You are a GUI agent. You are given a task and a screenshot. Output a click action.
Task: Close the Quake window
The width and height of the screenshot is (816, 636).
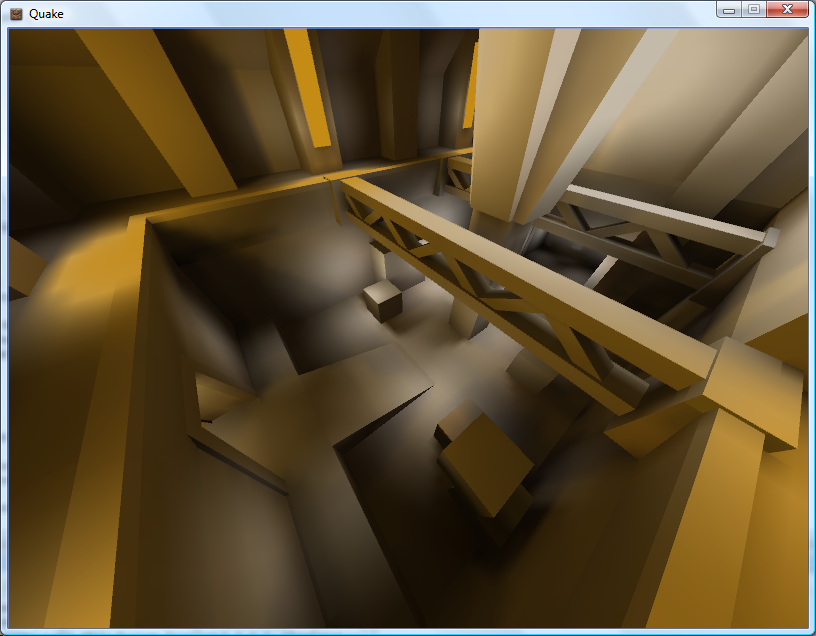click(x=787, y=10)
